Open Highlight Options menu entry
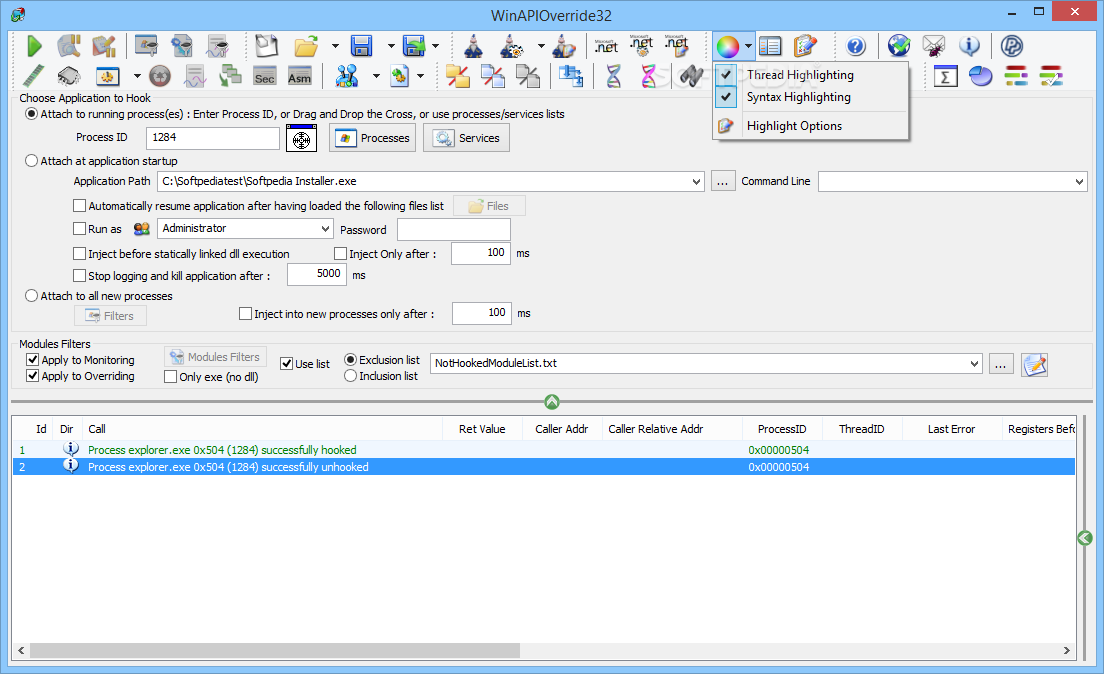The width and height of the screenshot is (1104, 674). pos(810,125)
